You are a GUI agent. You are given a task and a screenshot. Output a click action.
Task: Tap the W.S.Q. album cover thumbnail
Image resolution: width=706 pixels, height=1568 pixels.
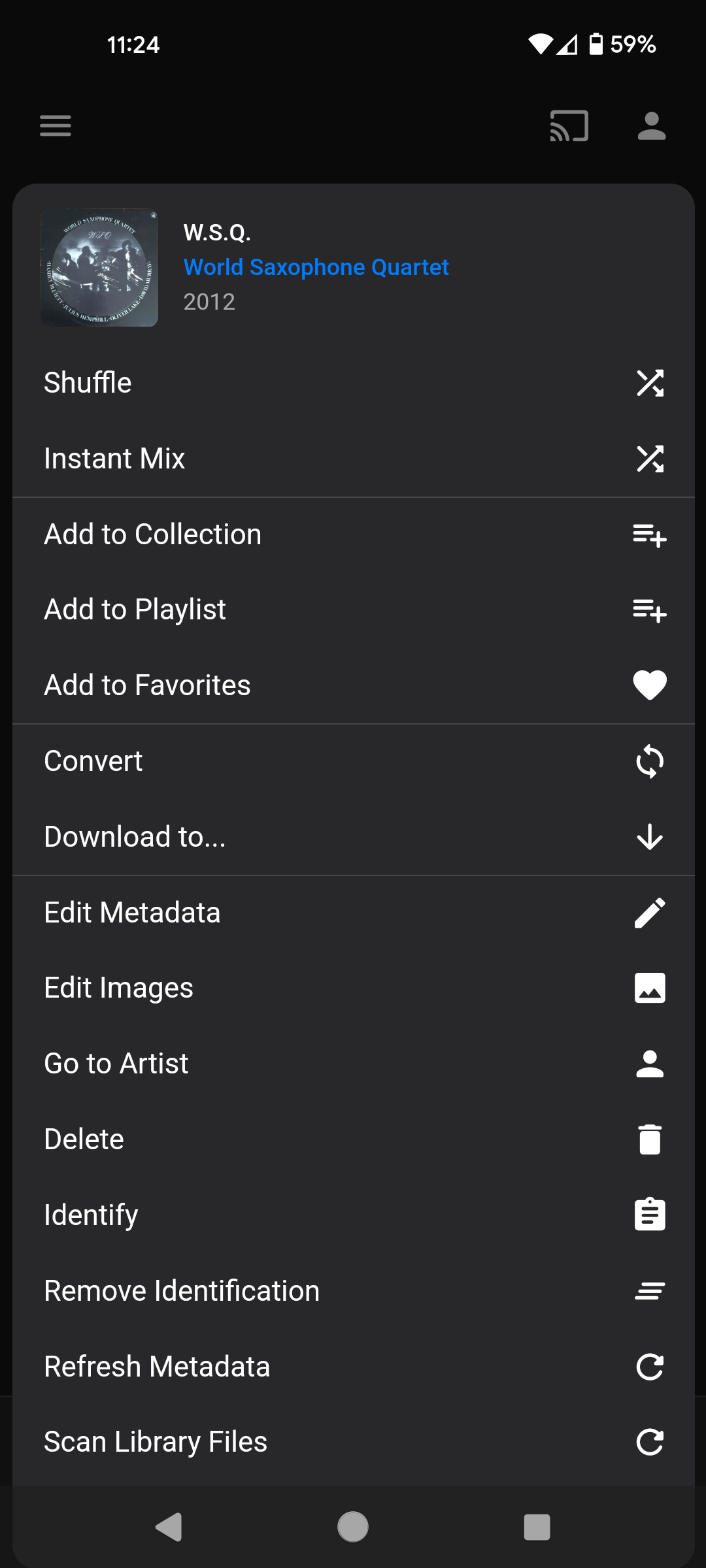(99, 268)
